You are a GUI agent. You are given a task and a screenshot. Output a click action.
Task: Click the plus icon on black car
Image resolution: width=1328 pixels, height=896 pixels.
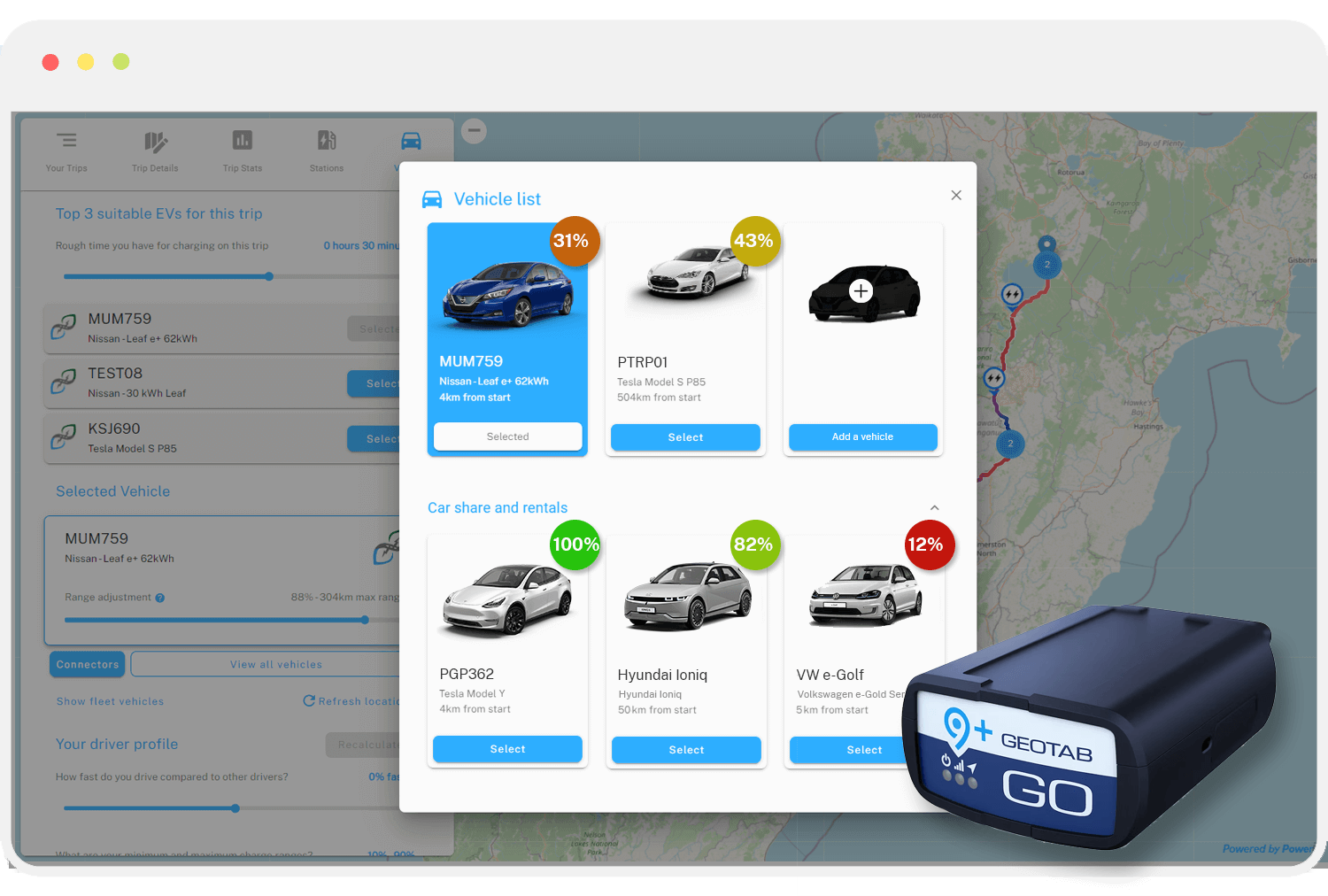[861, 290]
